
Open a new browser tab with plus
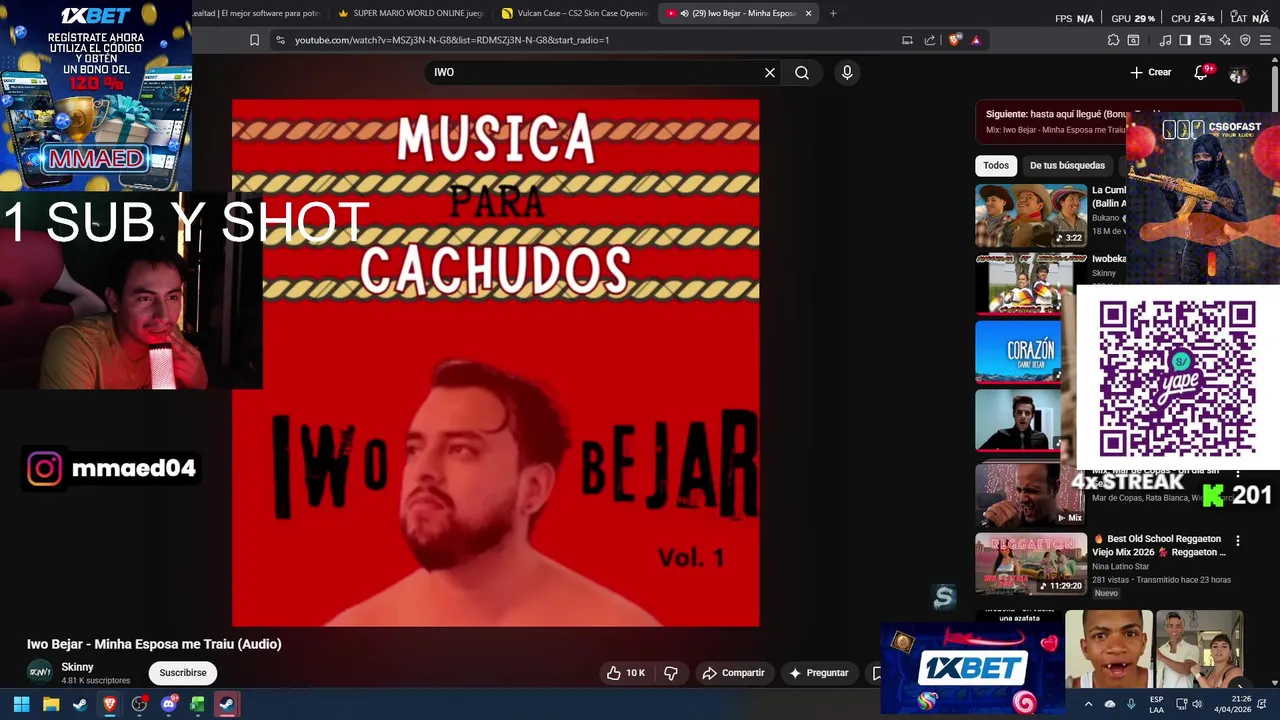click(833, 13)
